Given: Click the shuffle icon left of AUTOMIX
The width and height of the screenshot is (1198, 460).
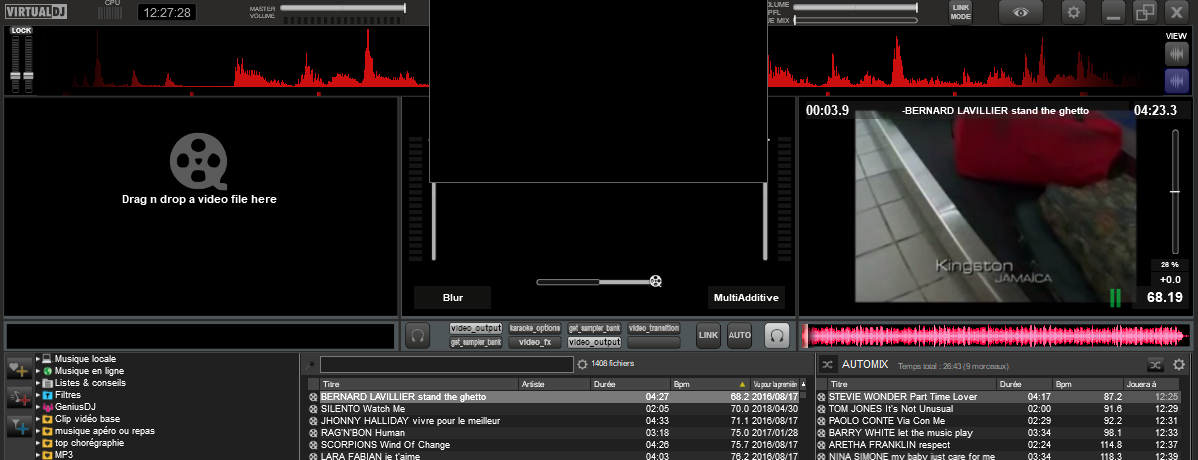Looking at the screenshot, I should 828,365.
